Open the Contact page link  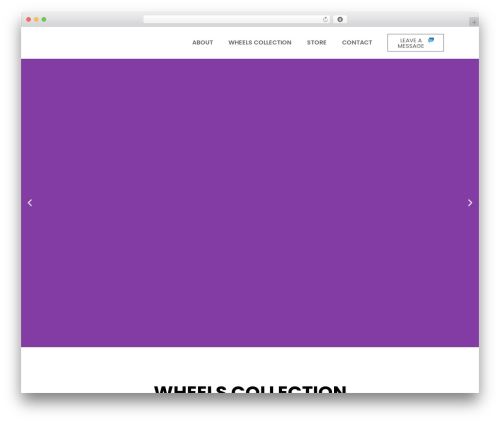click(357, 43)
